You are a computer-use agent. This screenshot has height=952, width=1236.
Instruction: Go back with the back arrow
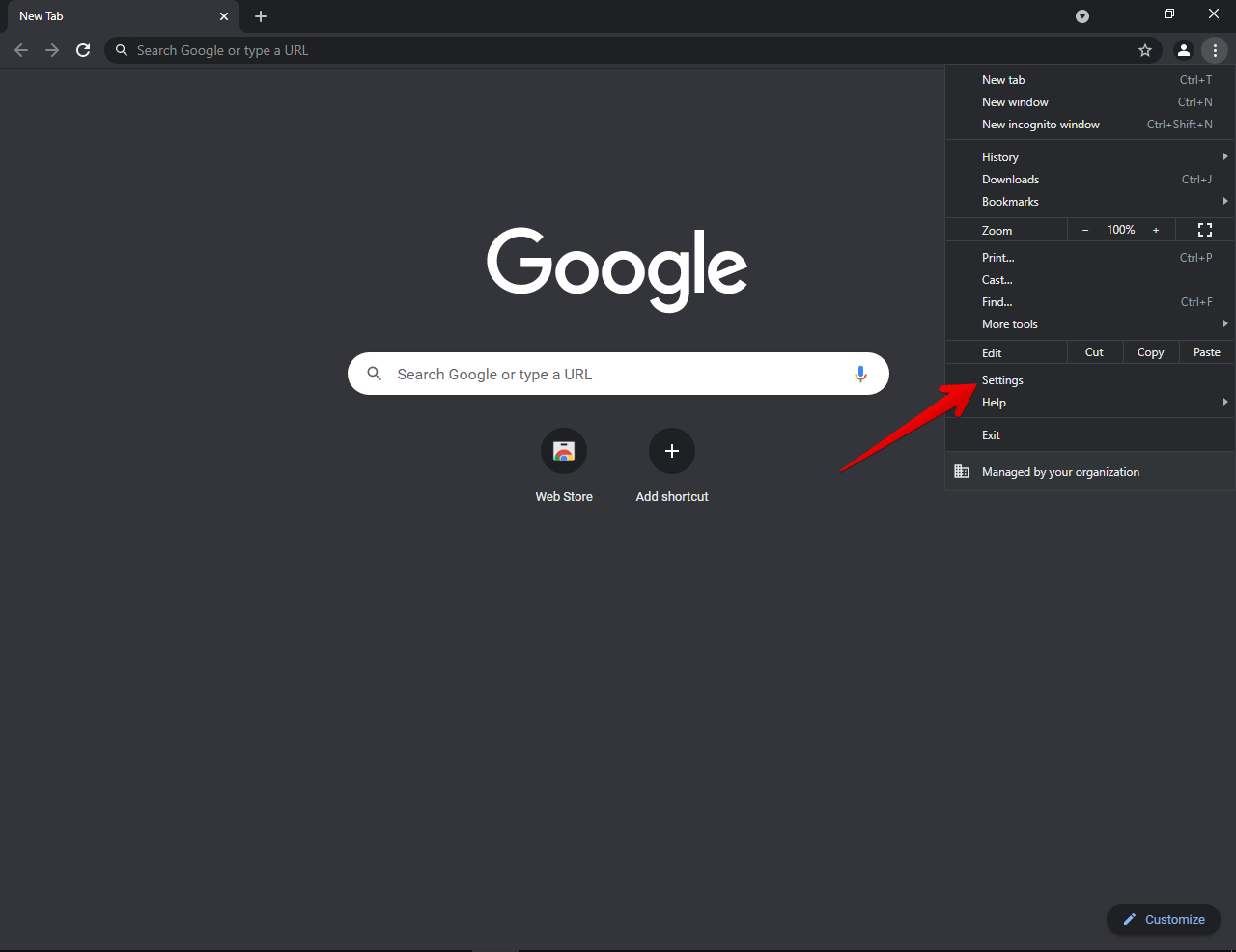pyautogui.click(x=21, y=50)
